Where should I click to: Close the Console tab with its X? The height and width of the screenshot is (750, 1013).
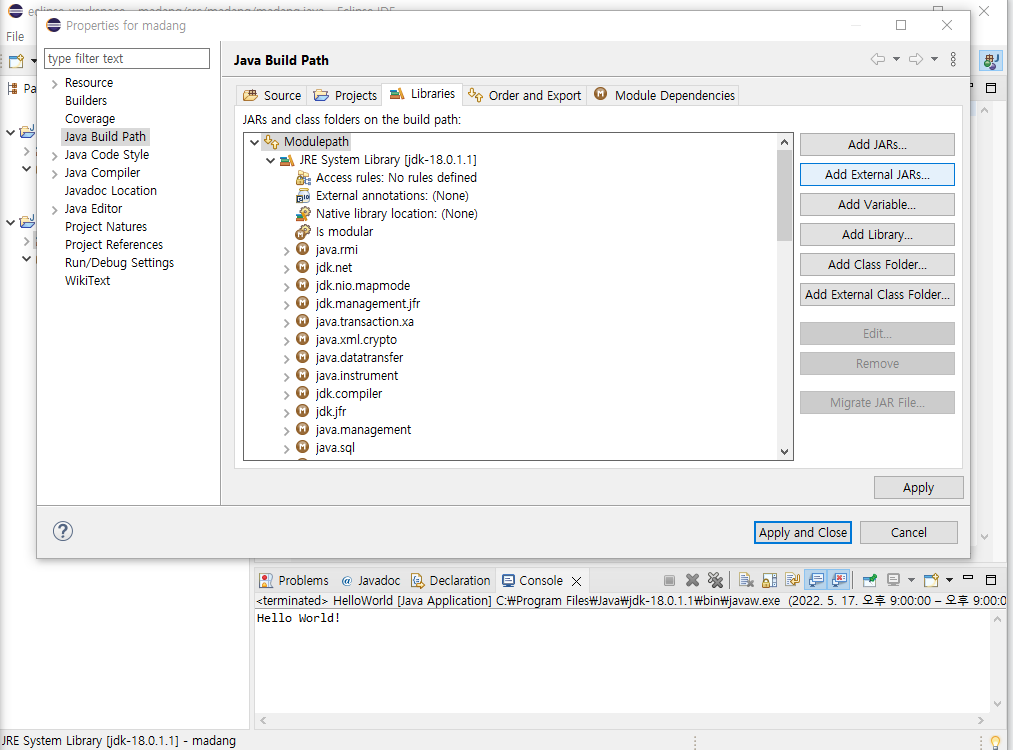(577, 581)
